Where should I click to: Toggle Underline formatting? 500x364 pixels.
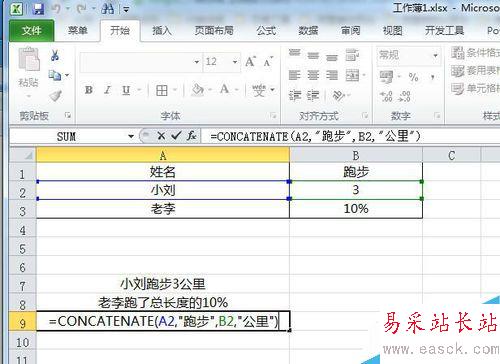126,90
